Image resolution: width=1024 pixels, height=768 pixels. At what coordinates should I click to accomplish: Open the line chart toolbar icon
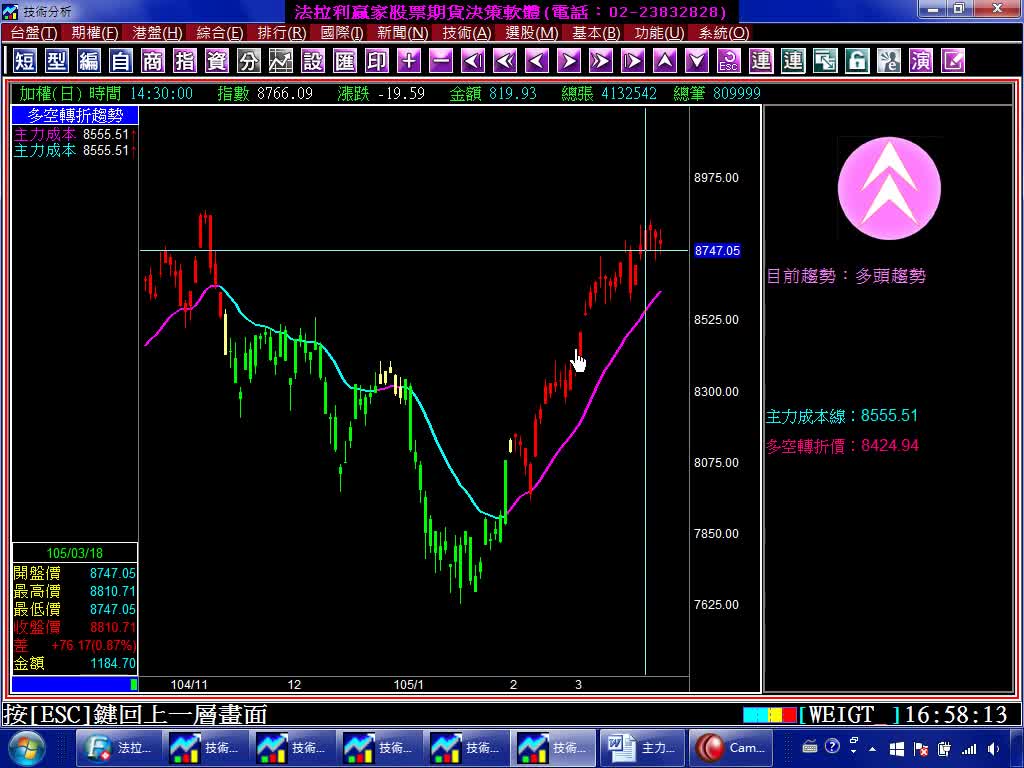pos(281,61)
